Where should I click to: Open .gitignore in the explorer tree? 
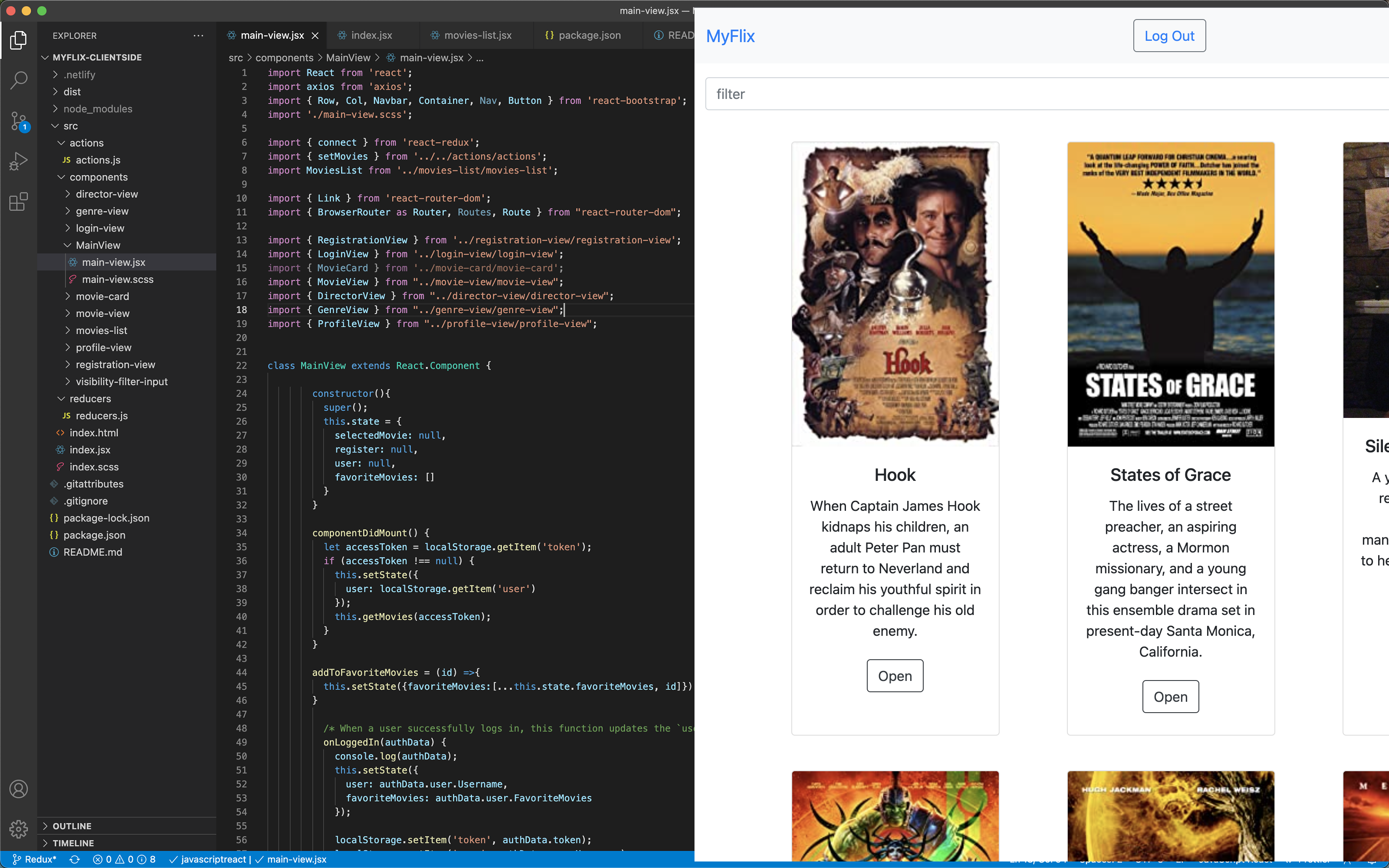pyautogui.click(x=86, y=501)
